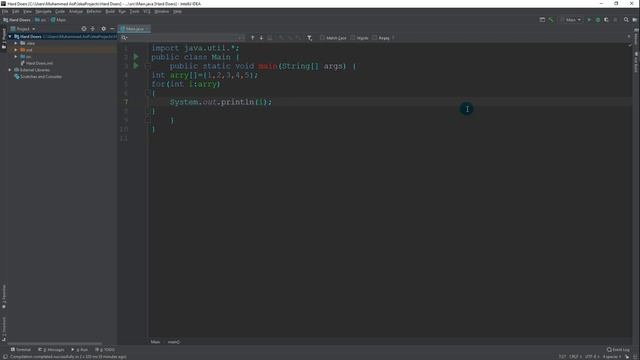This screenshot has height=360, width=640.
Task: Close the find bar
Action: [629, 37]
